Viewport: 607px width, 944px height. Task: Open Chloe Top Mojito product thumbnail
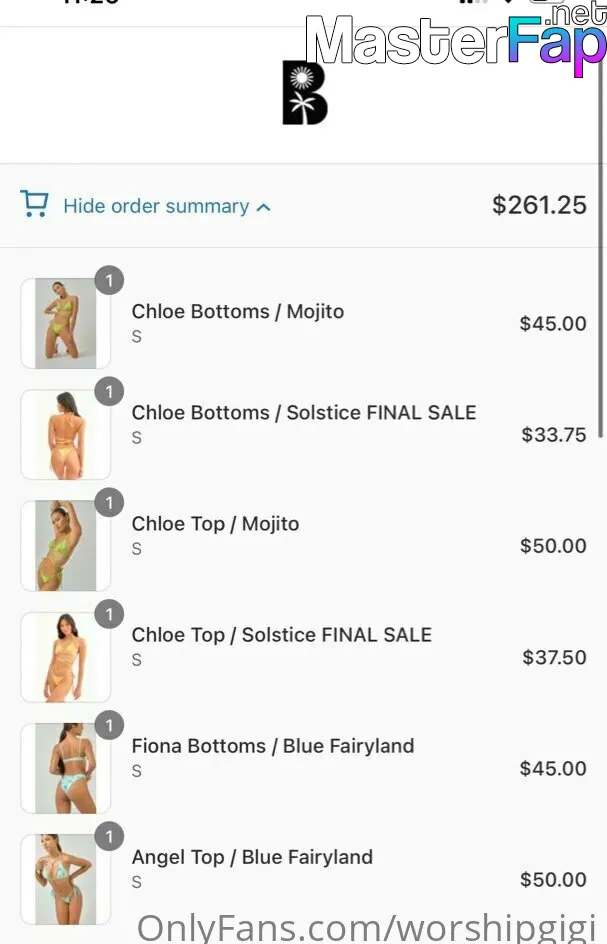(66, 546)
